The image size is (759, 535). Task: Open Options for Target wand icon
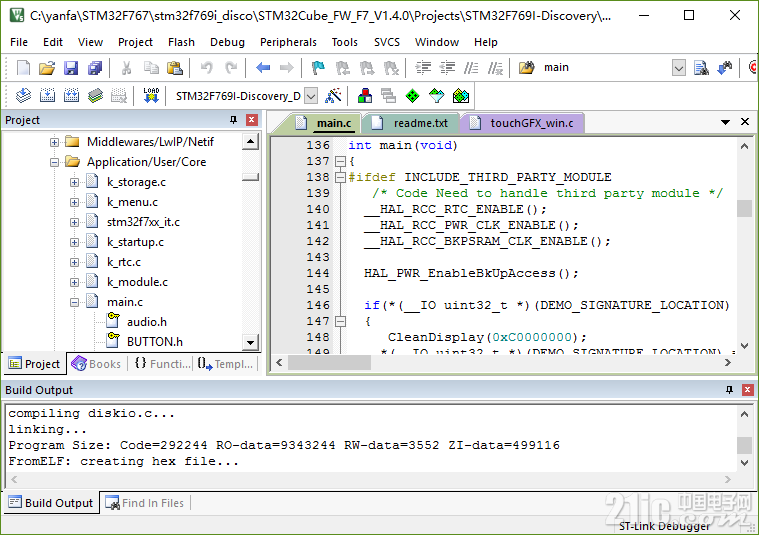(x=333, y=96)
